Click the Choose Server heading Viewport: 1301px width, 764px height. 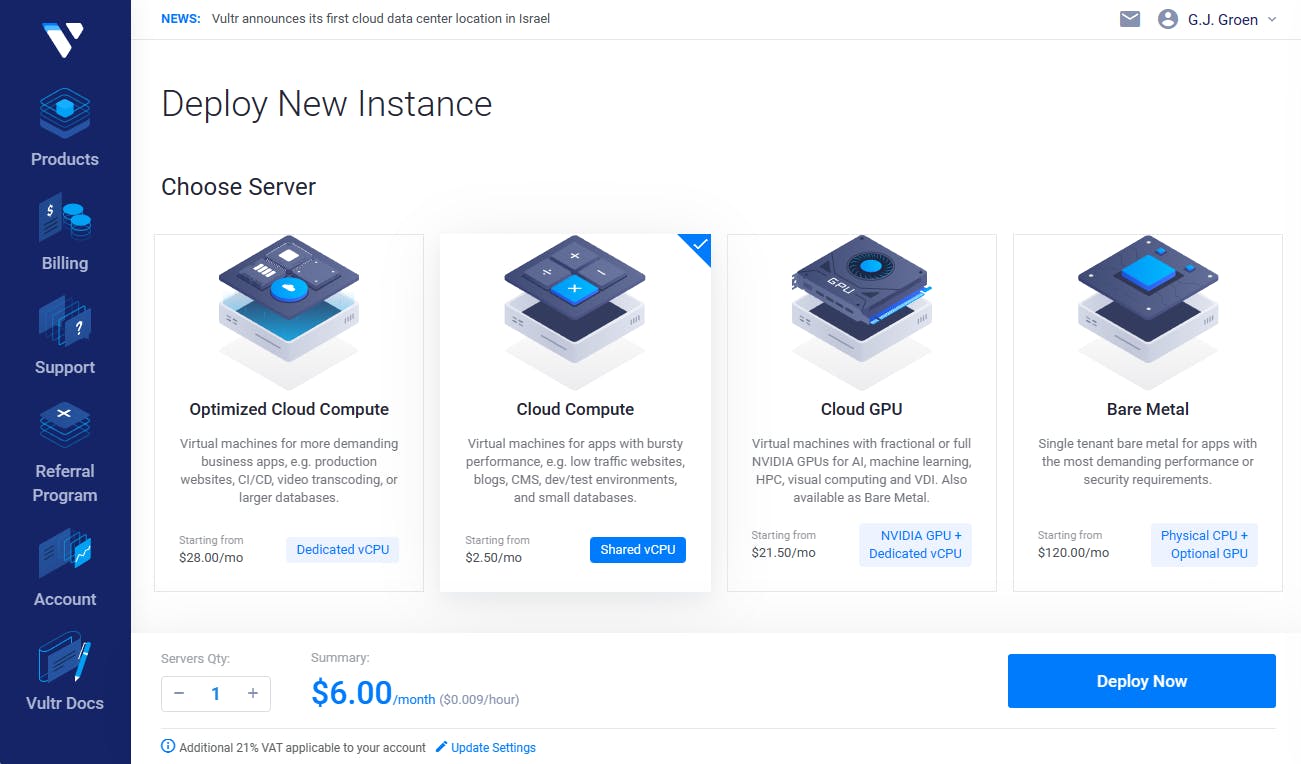pos(239,187)
